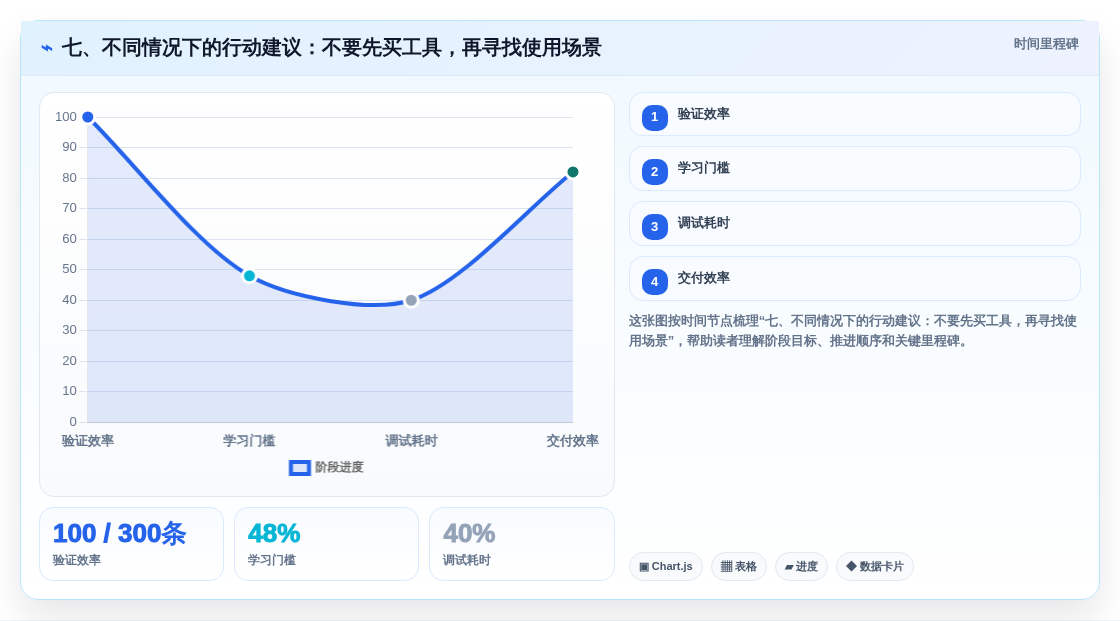The height and width of the screenshot is (621, 1120).
Task: Open the 表格 tag chip
Action: pyautogui.click(x=739, y=567)
